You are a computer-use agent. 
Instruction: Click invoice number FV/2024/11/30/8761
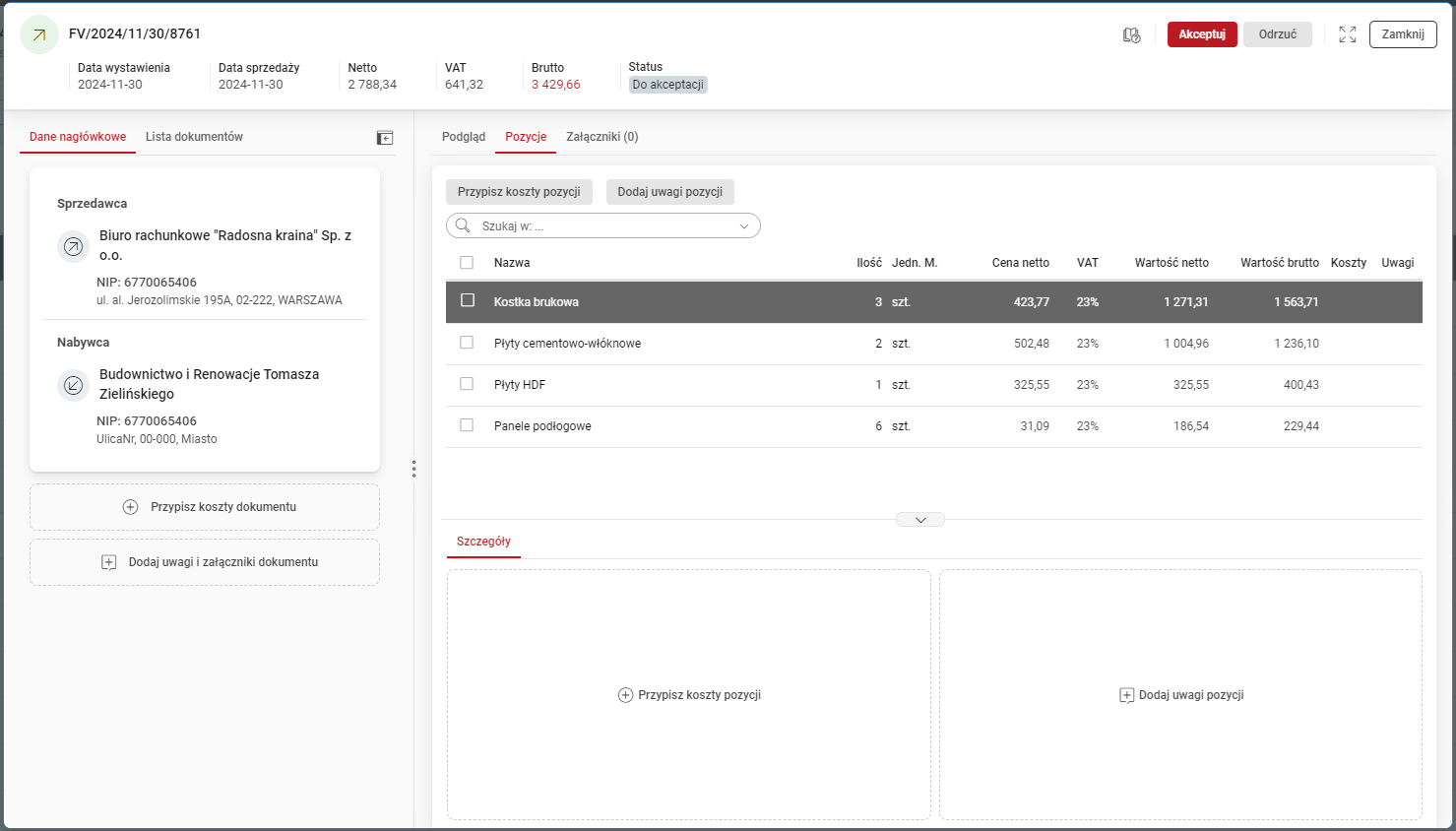(135, 33)
